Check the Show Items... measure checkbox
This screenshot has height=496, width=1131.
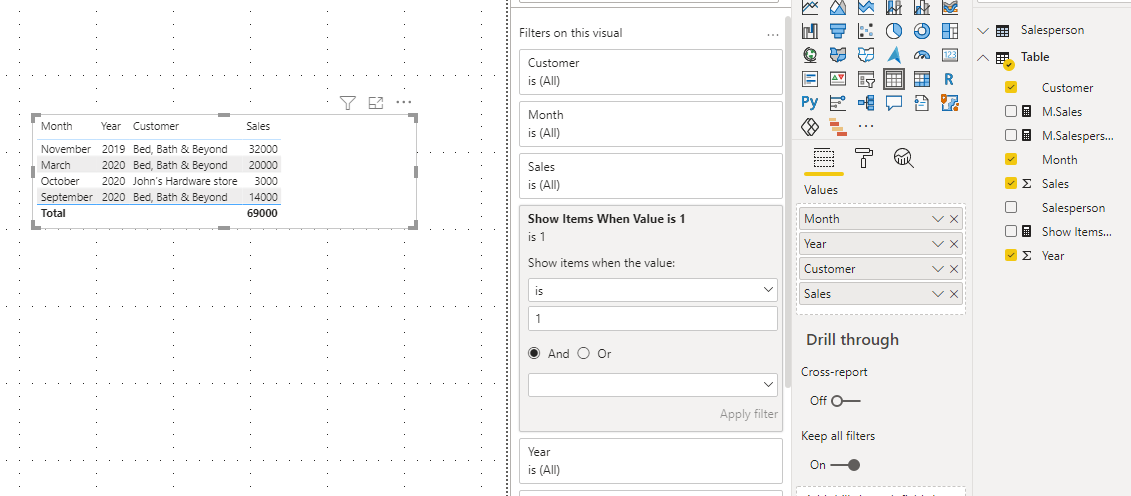1011,231
